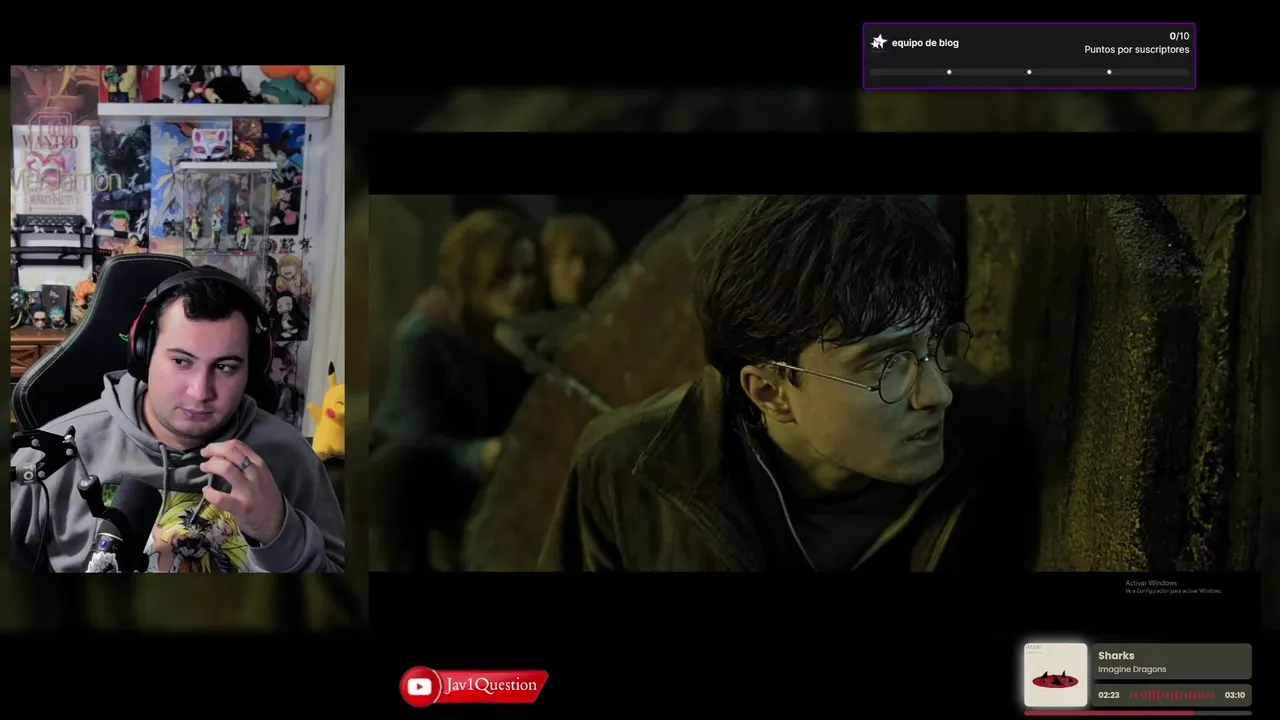The width and height of the screenshot is (1280, 720).
Task: Click the webcam feed of the streamer
Action: tap(177, 319)
